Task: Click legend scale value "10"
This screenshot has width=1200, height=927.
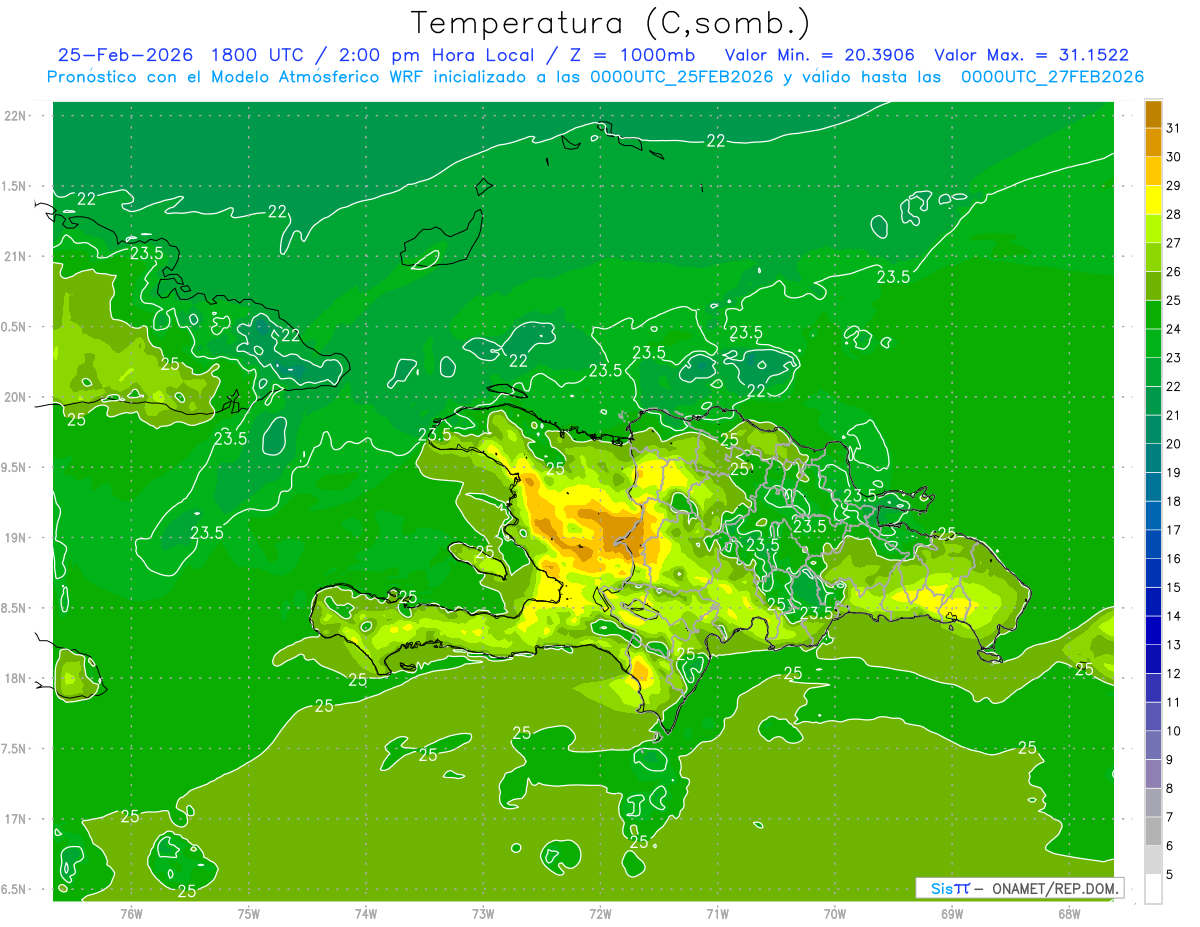Action: pos(1173,731)
